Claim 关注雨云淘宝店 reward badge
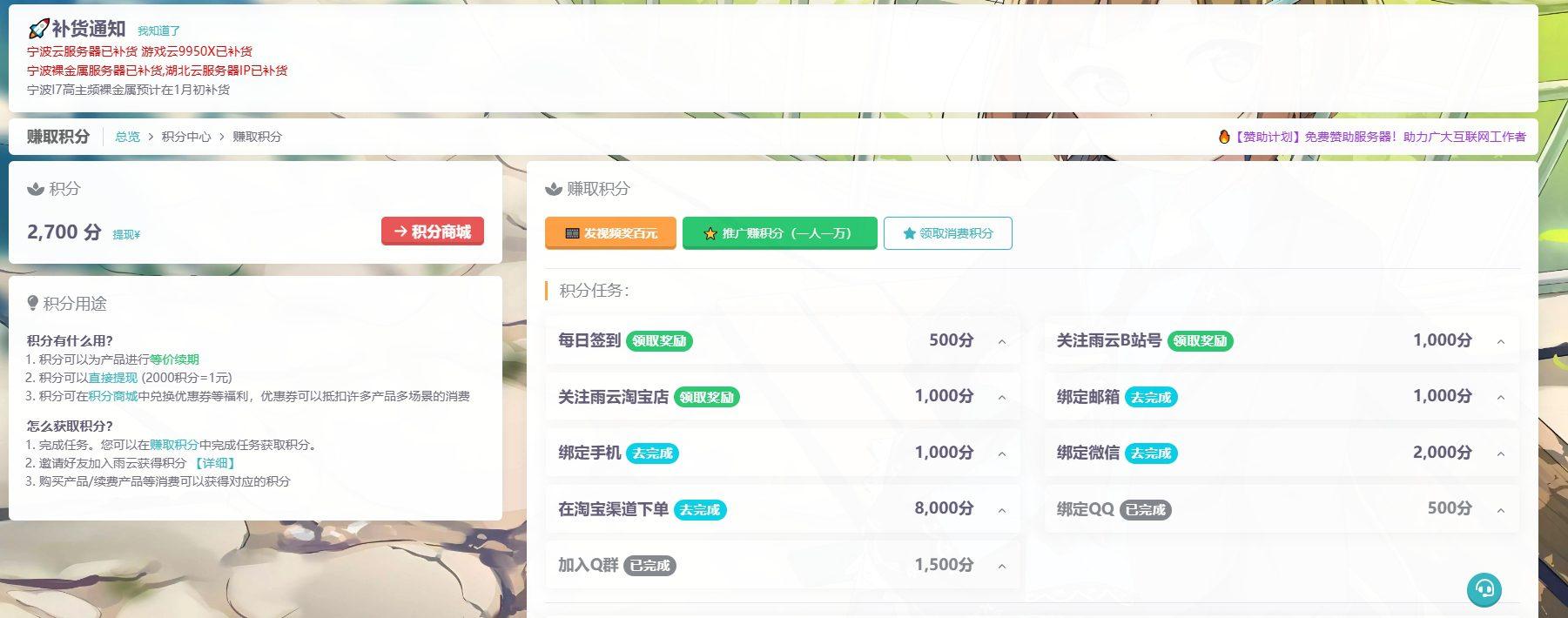 [x=707, y=398]
